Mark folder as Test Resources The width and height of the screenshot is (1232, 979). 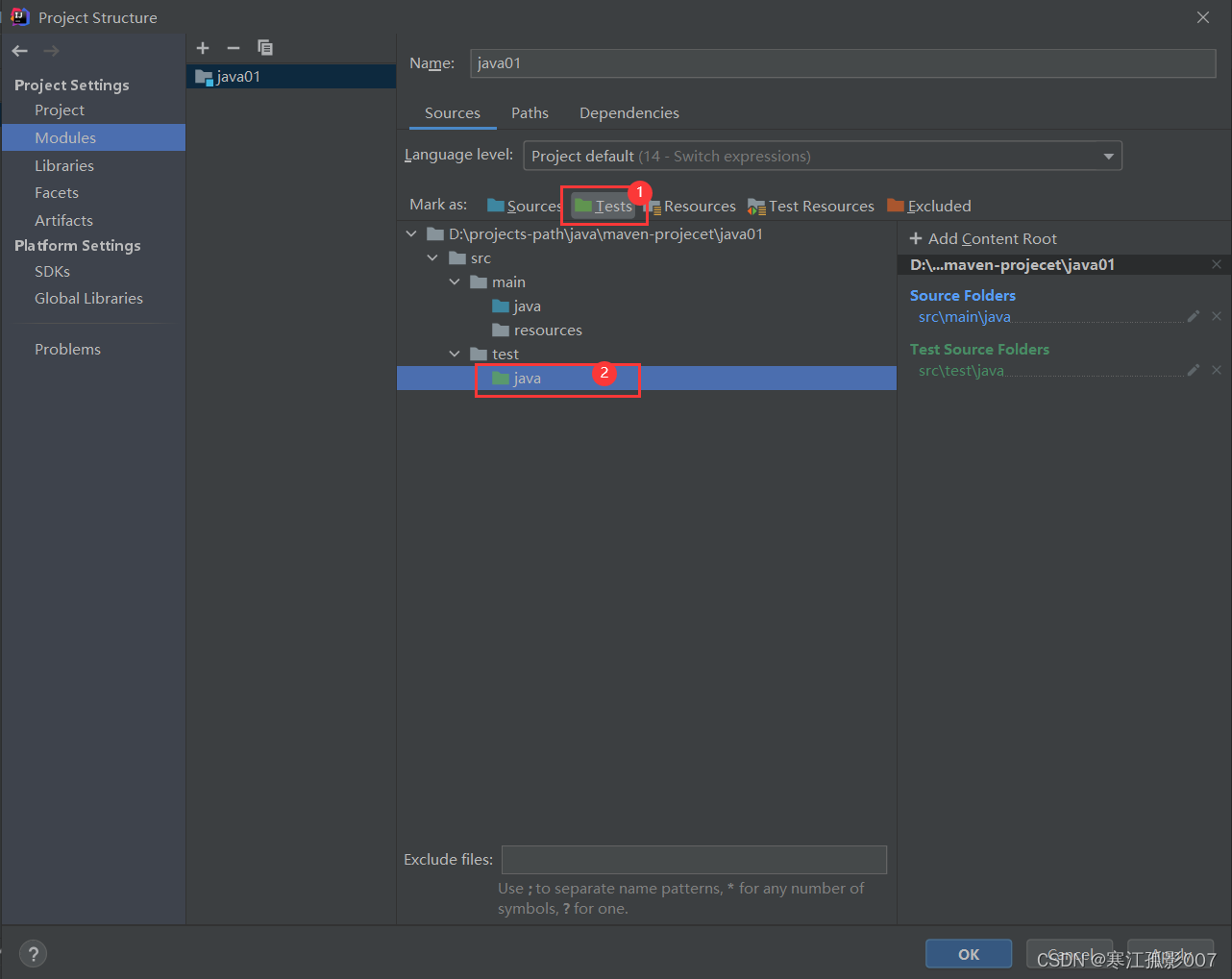tap(811, 206)
